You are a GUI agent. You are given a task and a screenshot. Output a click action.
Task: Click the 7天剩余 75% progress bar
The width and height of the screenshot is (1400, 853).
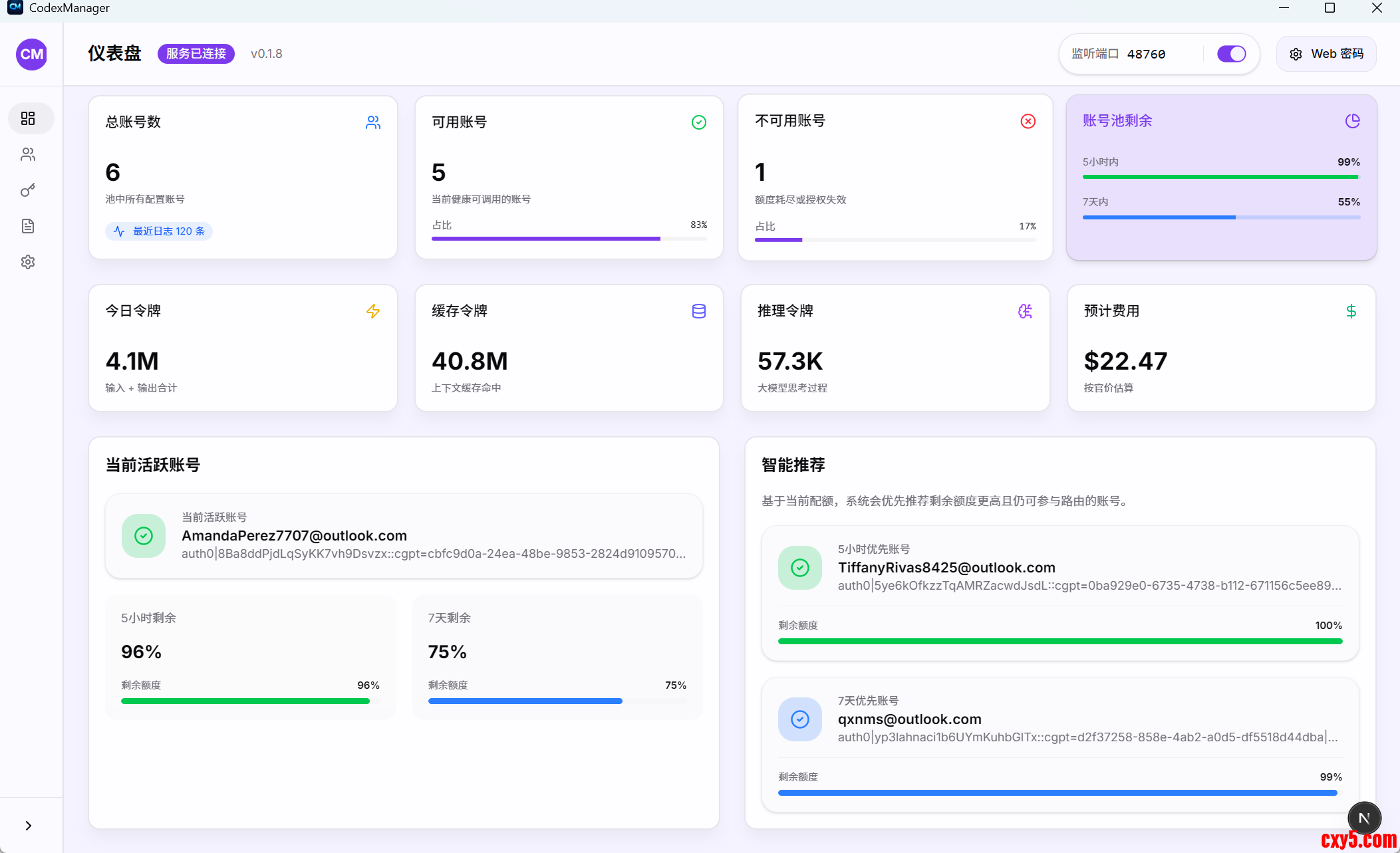(557, 701)
